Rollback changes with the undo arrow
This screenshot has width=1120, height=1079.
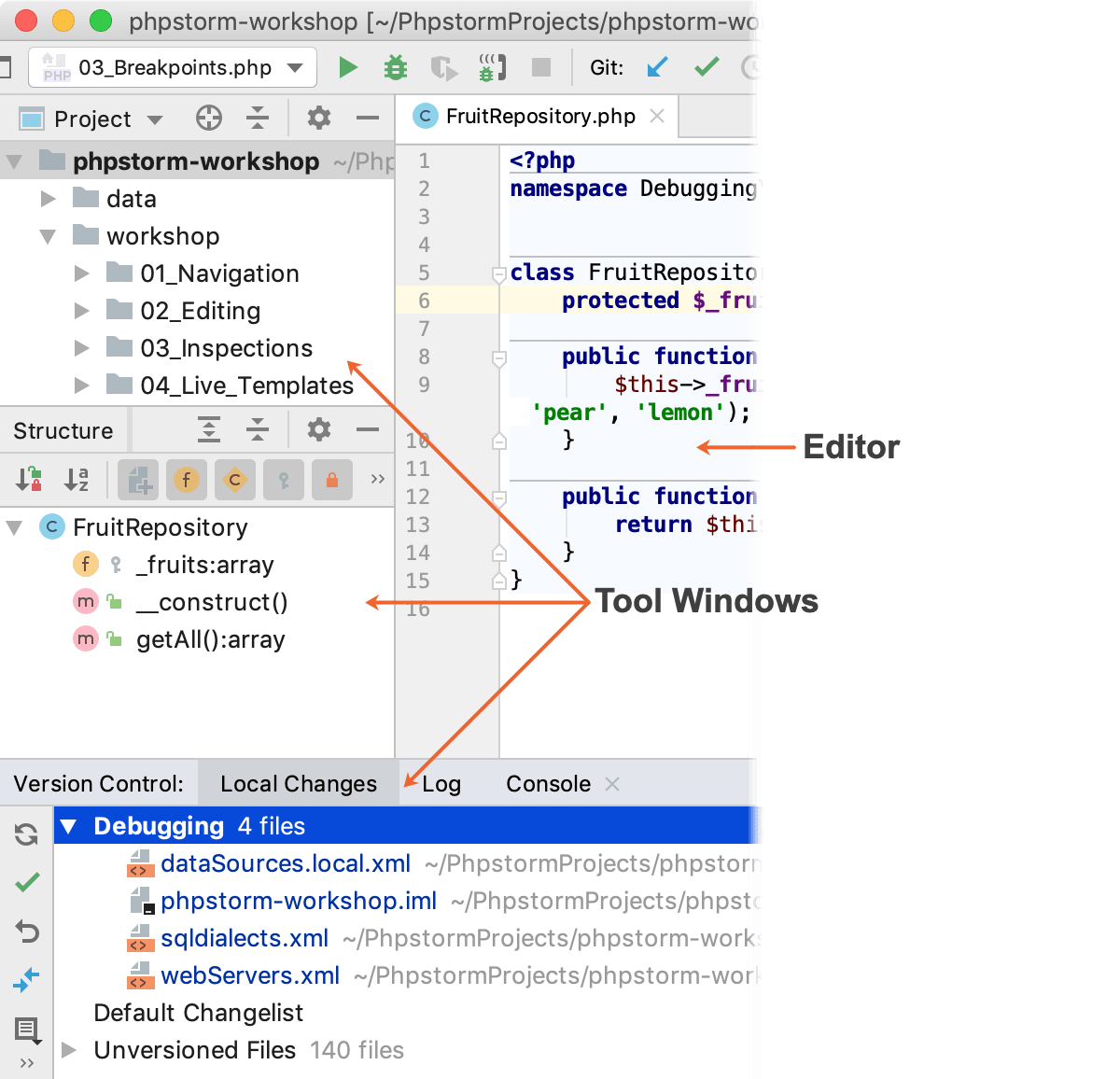pyautogui.click(x=27, y=931)
